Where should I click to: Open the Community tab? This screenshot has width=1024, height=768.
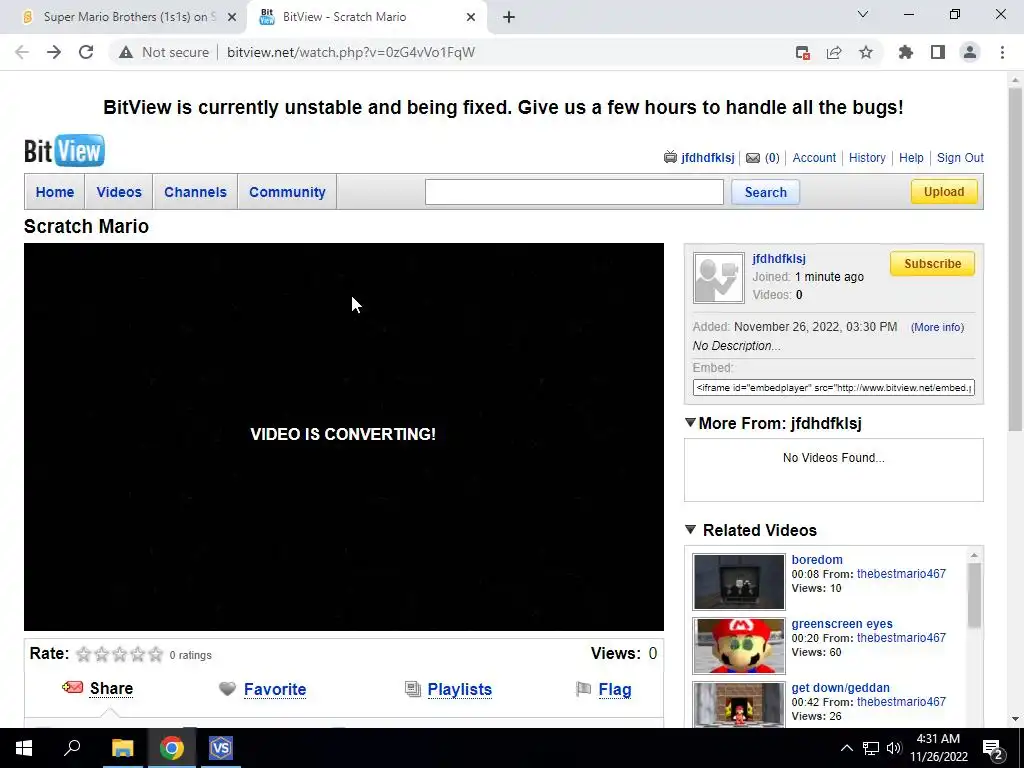click(287, 192)
